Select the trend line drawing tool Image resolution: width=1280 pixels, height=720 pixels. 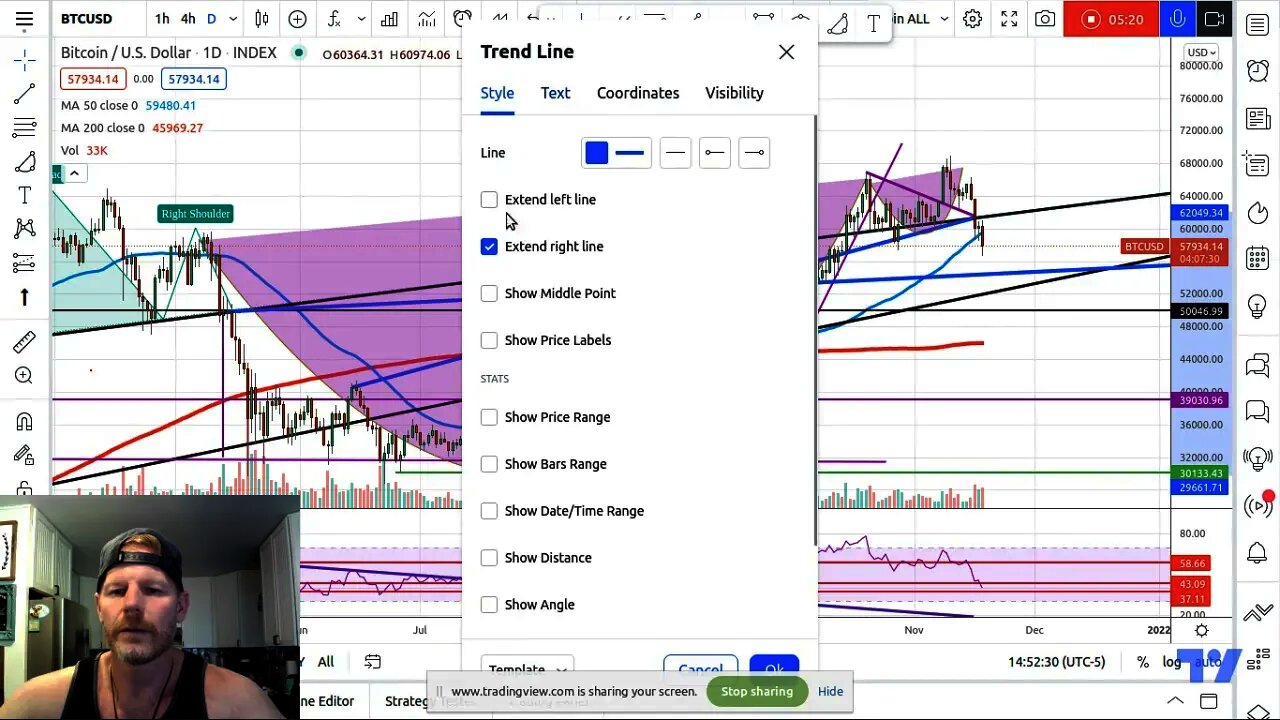click(x=25, y=94)
